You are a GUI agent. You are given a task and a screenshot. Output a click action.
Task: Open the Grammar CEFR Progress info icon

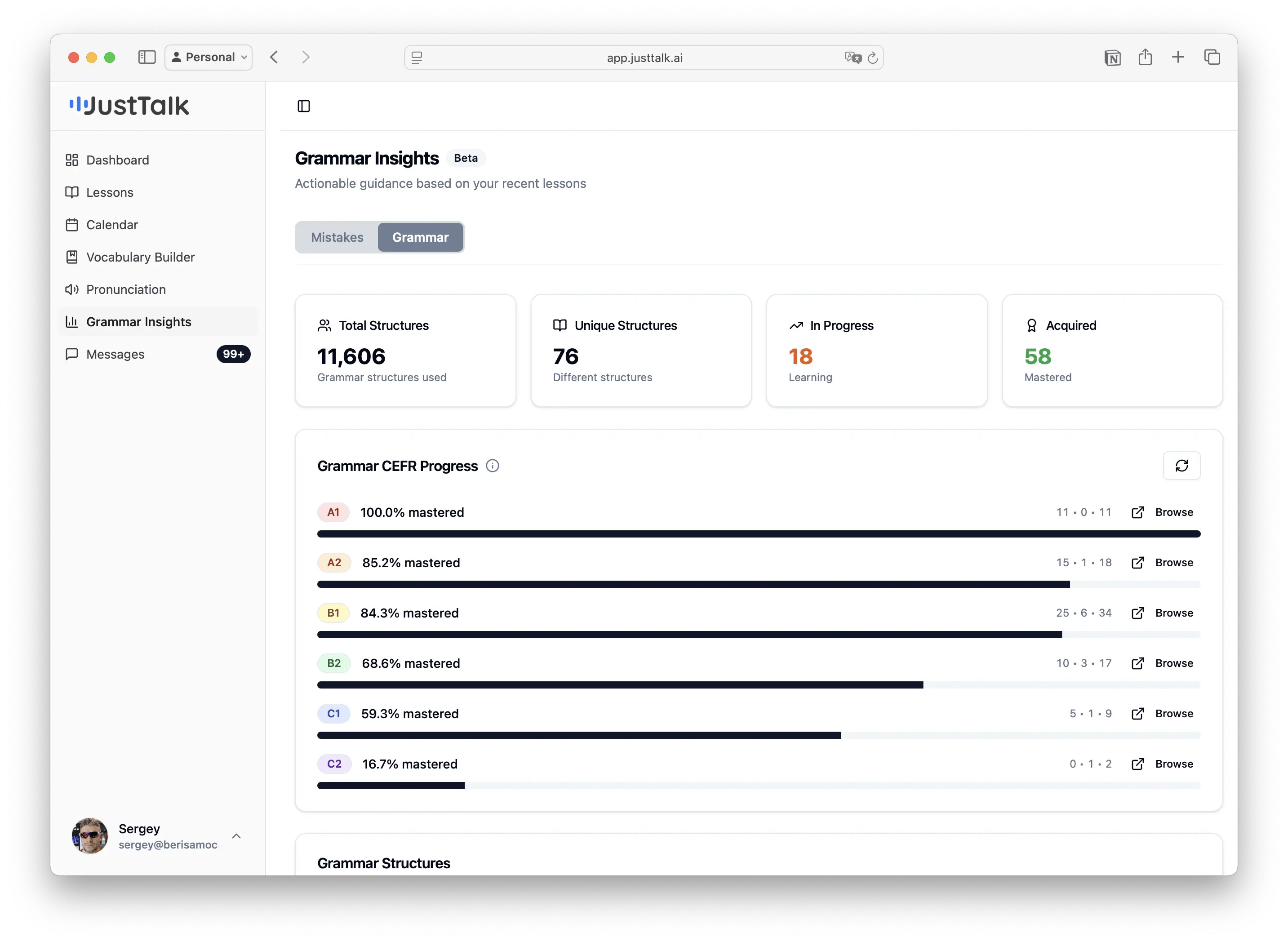tap(493, 466)
